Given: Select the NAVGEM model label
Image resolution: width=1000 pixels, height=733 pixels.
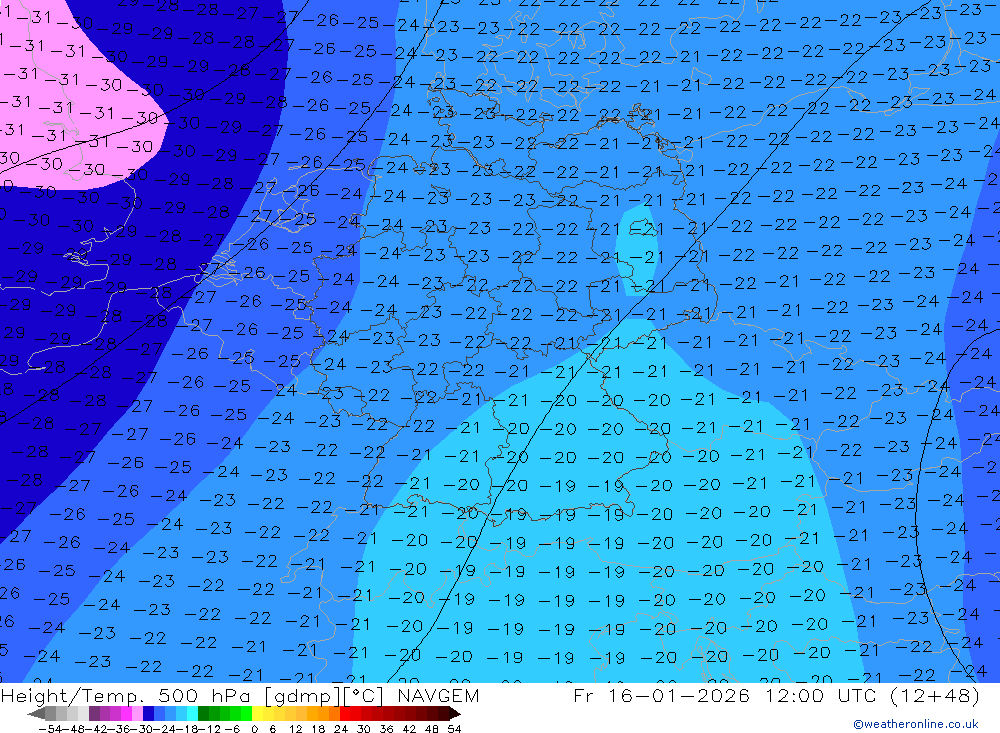Looking at the screenshot, I should (x=438, y=695).
